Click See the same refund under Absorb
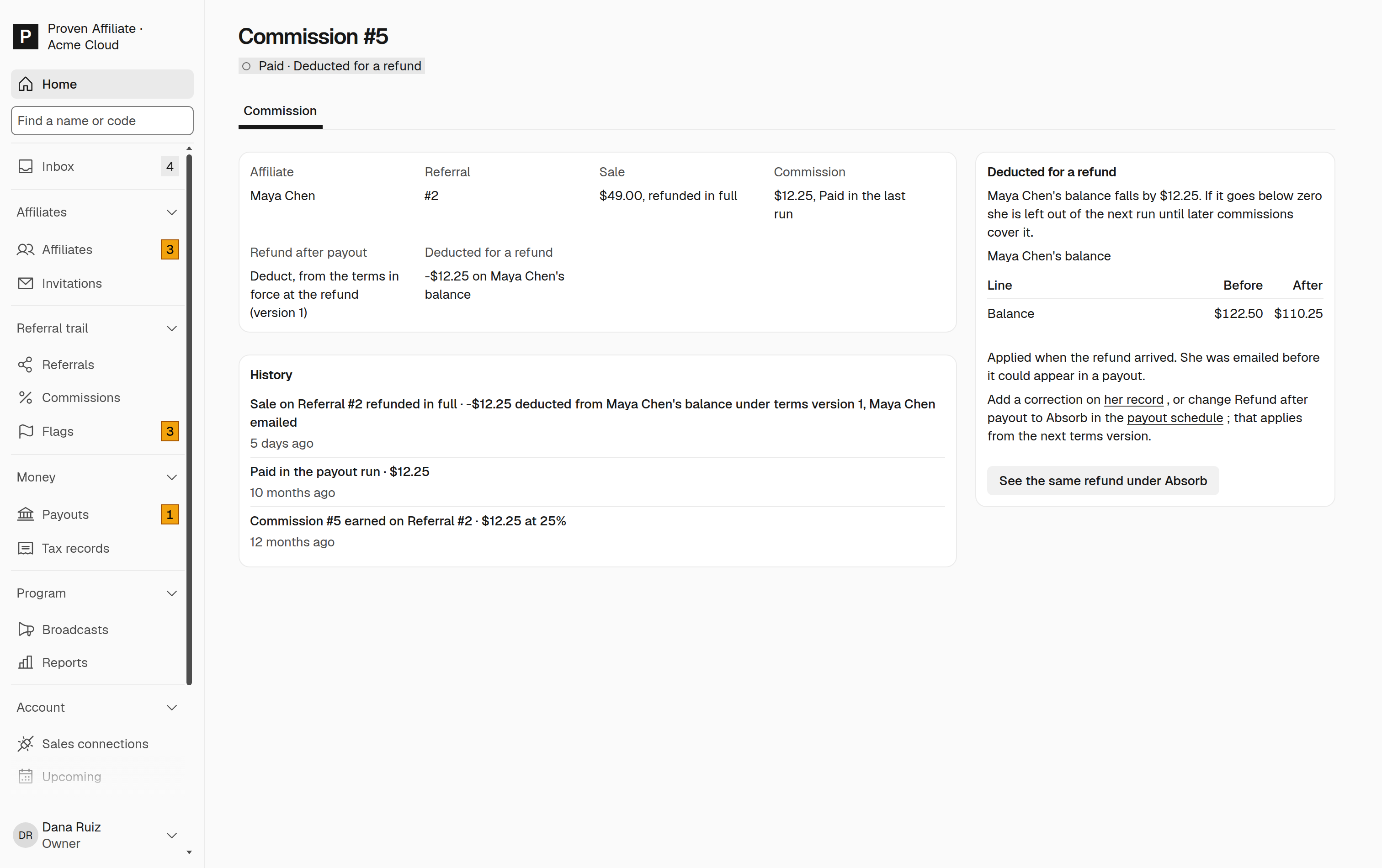The image size is (1382, 868). (1102, 481)
